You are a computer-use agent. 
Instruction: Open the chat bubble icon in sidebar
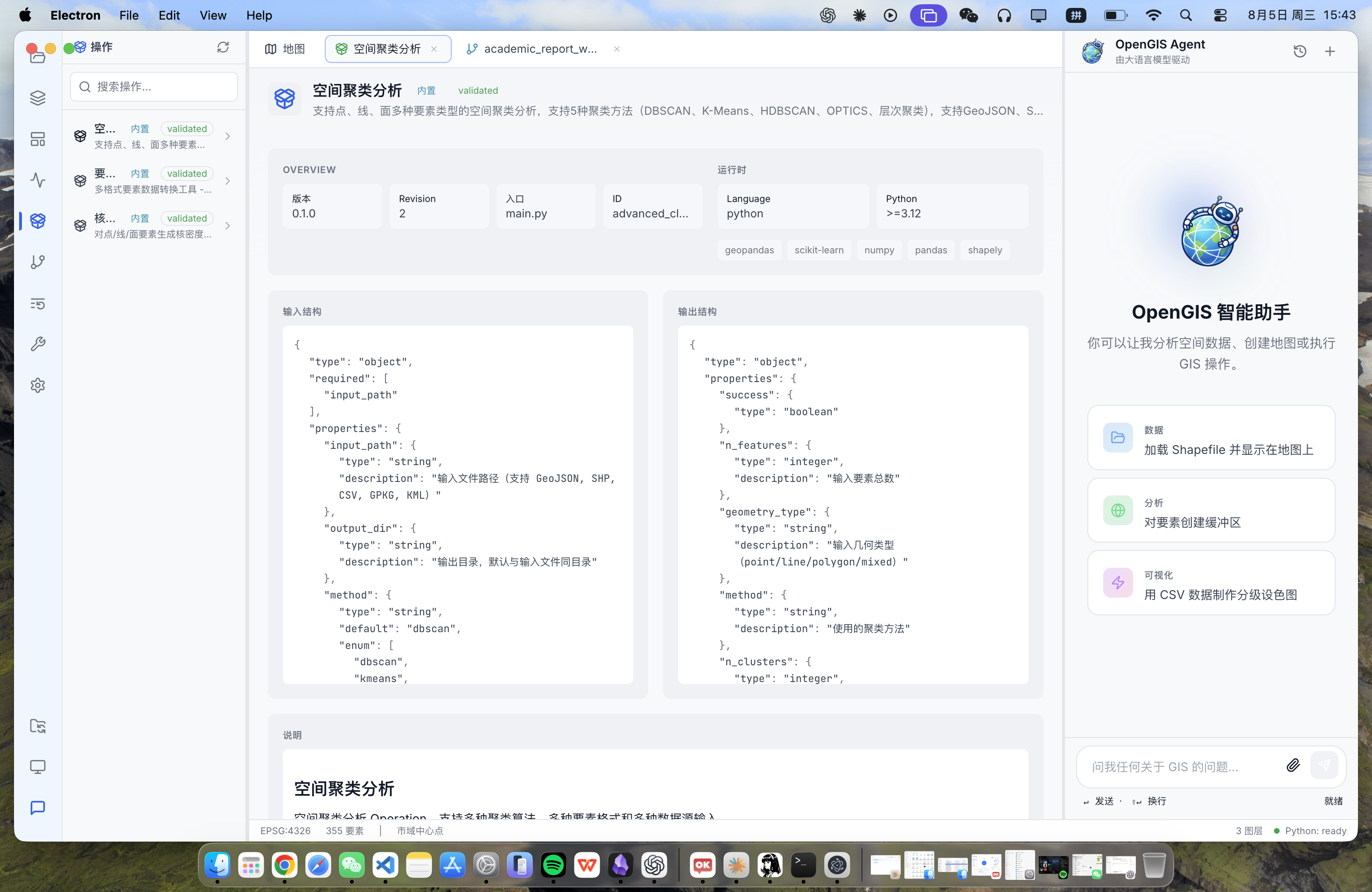[x=38, y=808]
